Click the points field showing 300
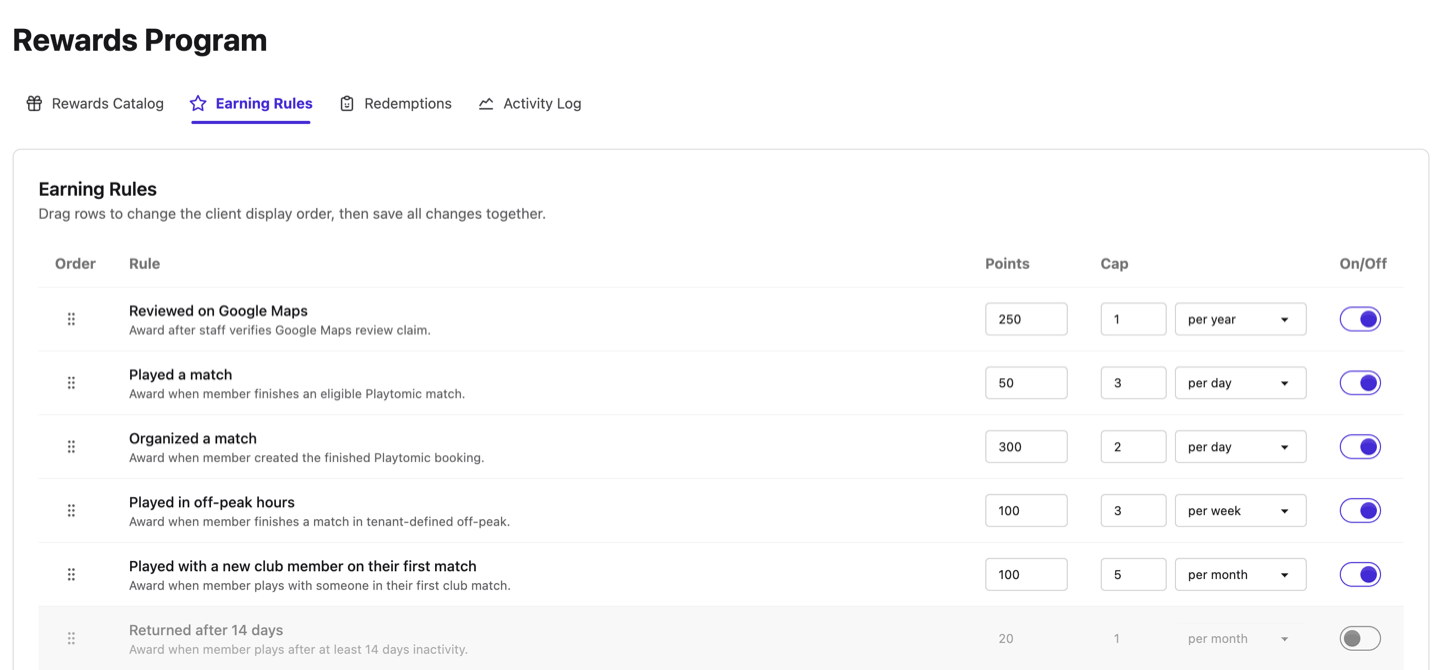Viewport: 1440px width, 670px height. point(1026,447)
